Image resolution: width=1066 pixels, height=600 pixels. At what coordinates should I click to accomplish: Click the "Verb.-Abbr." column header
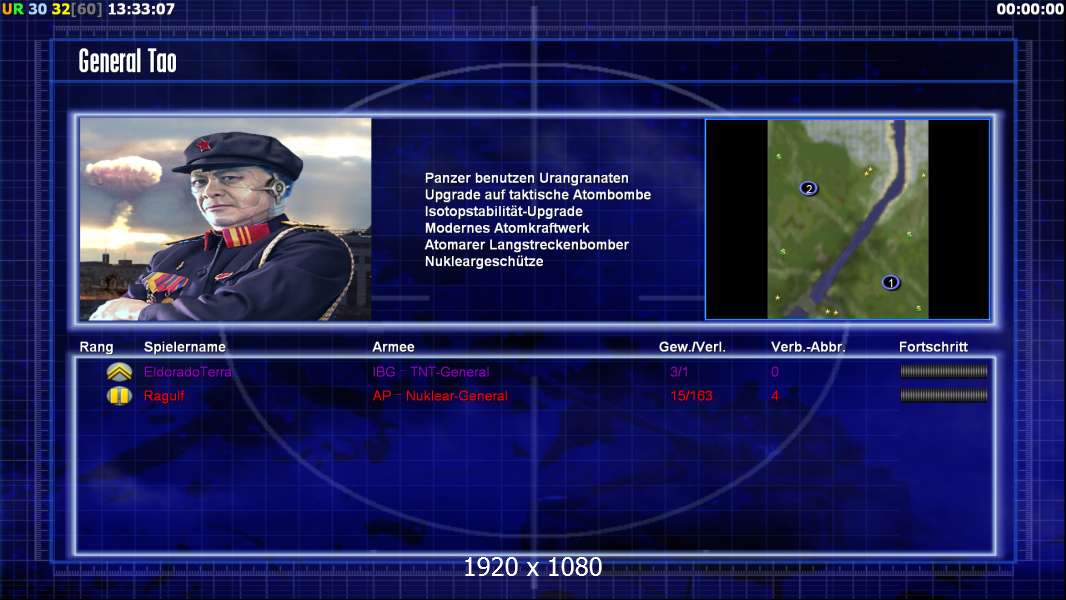coord(808,347)
